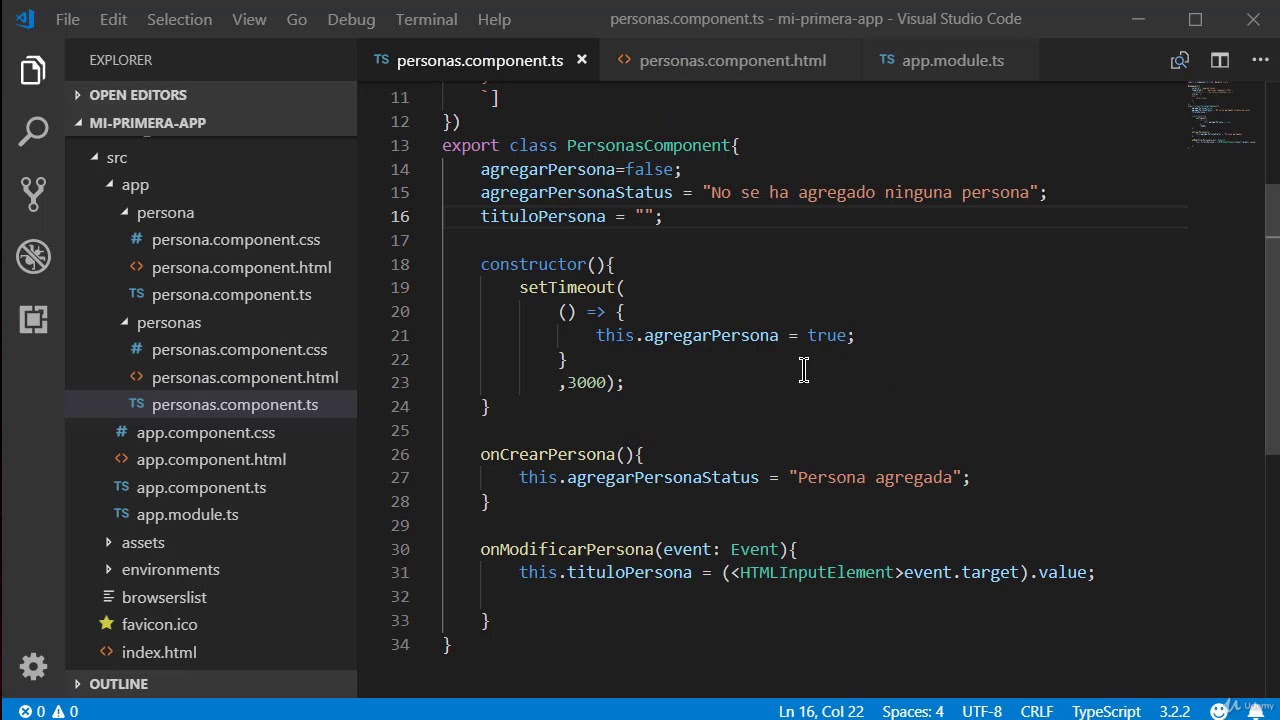
Task: Click the smiley feedback icon in the status bar
Action: tap(1219, 711)
